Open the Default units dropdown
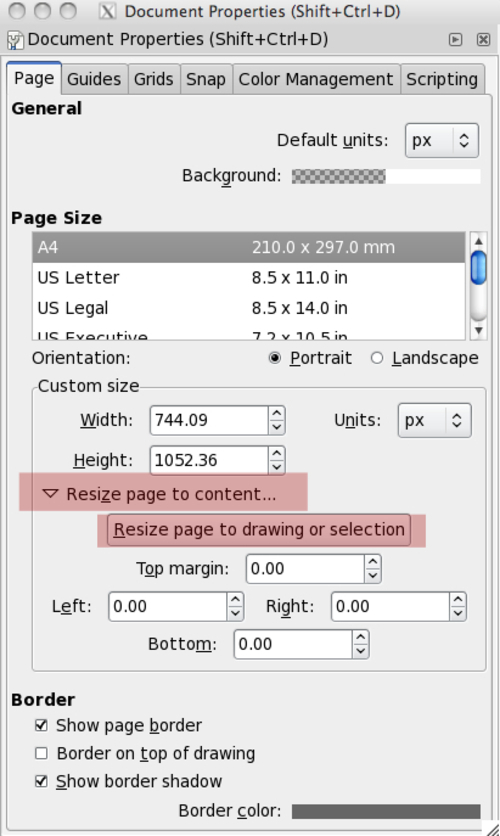This screenshot has height=836, width=500. (x=441, y=140)
